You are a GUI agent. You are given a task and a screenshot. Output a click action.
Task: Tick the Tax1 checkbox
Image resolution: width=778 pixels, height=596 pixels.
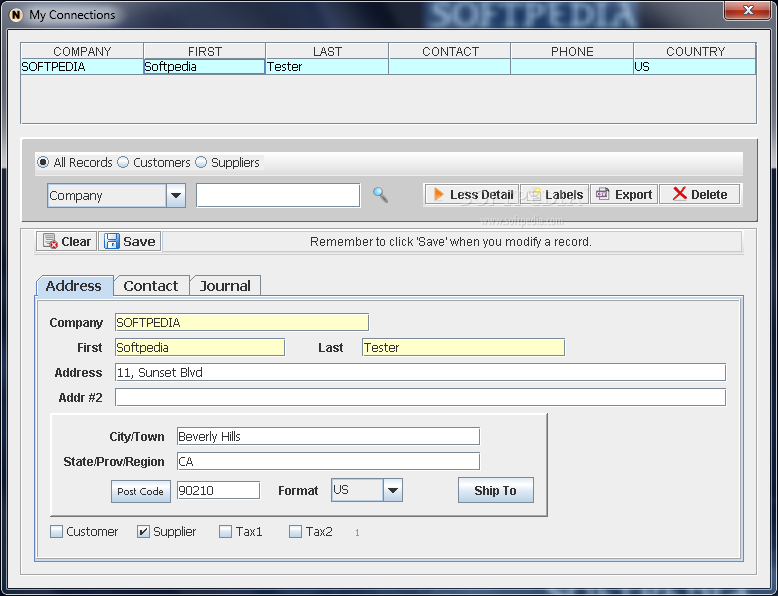(x=226, y=532)
